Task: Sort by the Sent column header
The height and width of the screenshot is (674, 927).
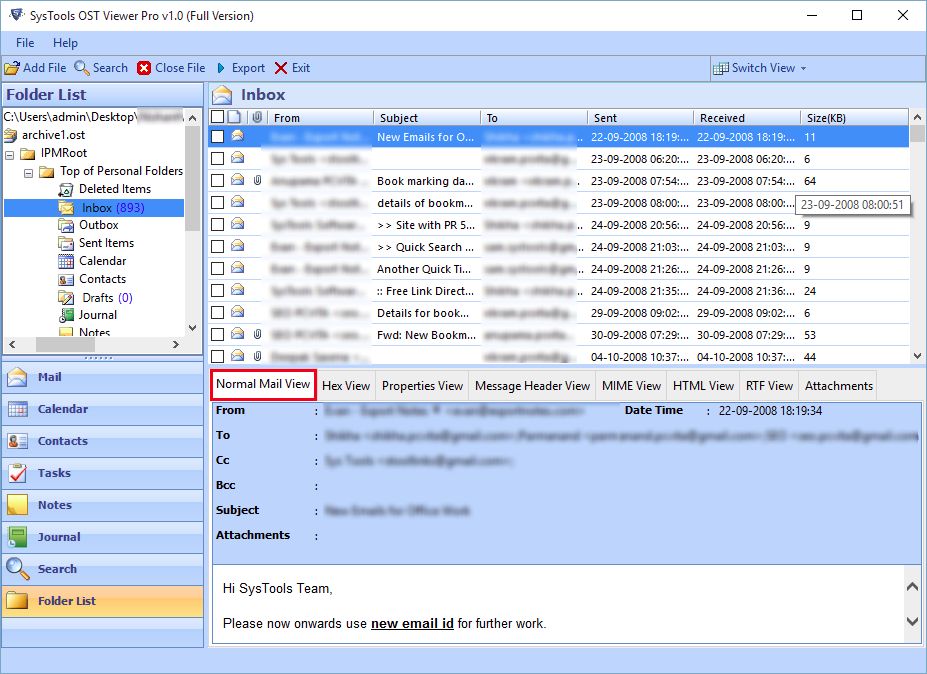Action: coord(640,118)
